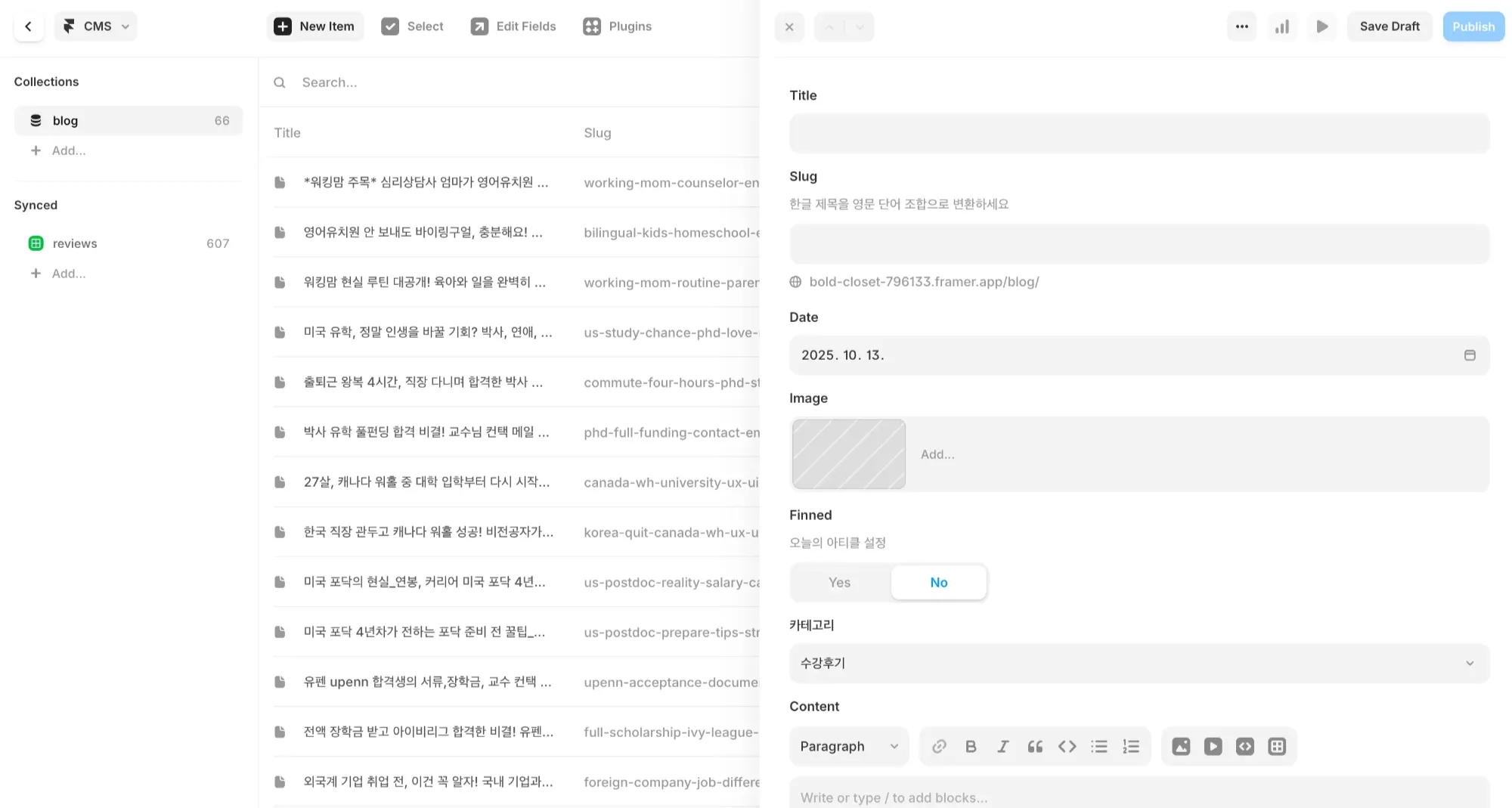Click the Add image placeholder thumbnail
This screenshot has height=808, width=1512.
(x=848, y=454)
